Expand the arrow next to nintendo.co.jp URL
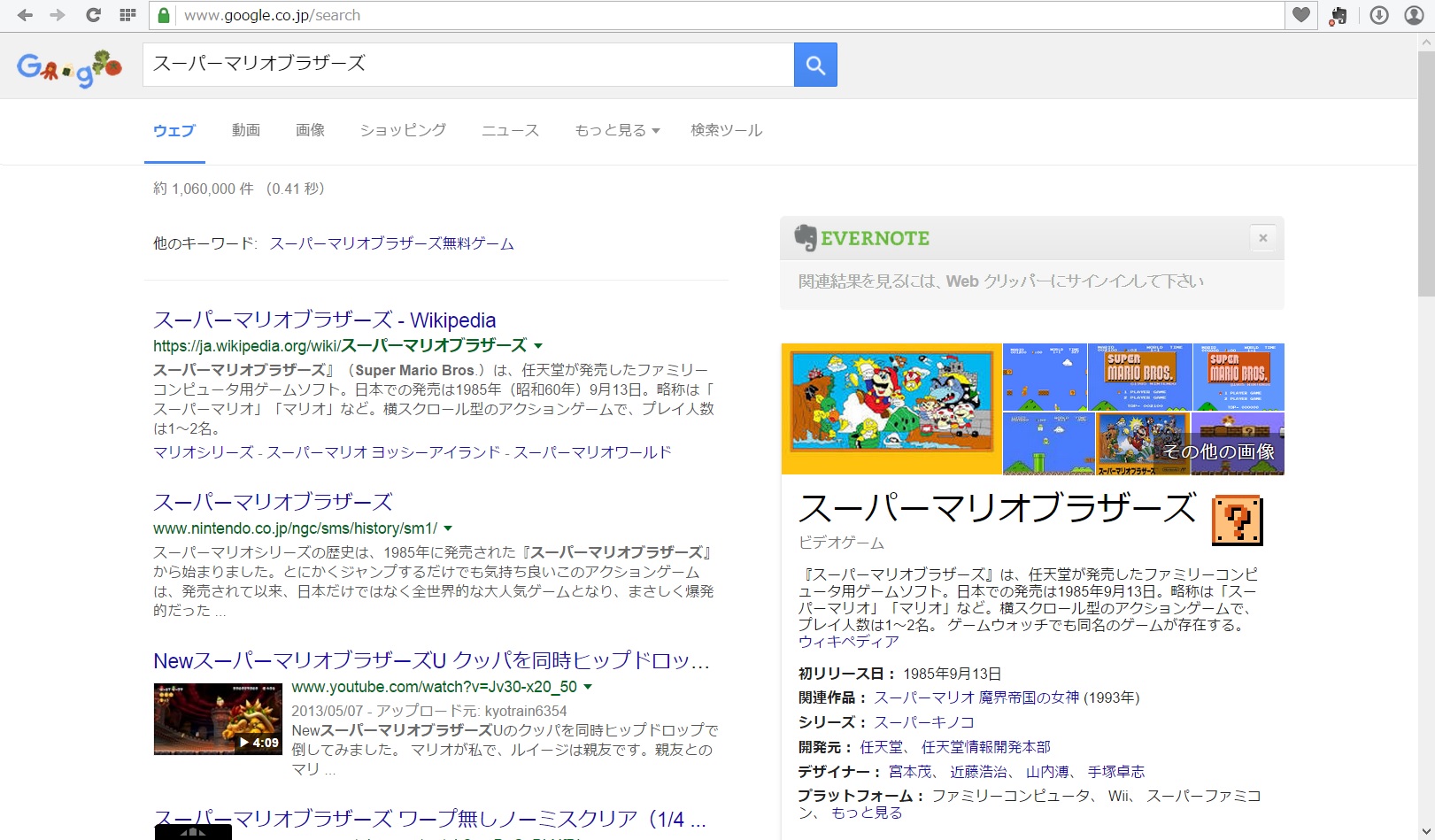 448,528
